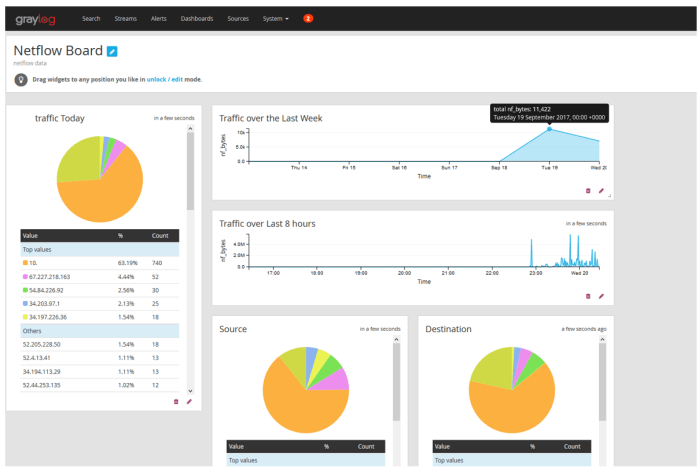Edit the Netflow Board title
This screenshot has height=475, width=699.
pos(112,51)
